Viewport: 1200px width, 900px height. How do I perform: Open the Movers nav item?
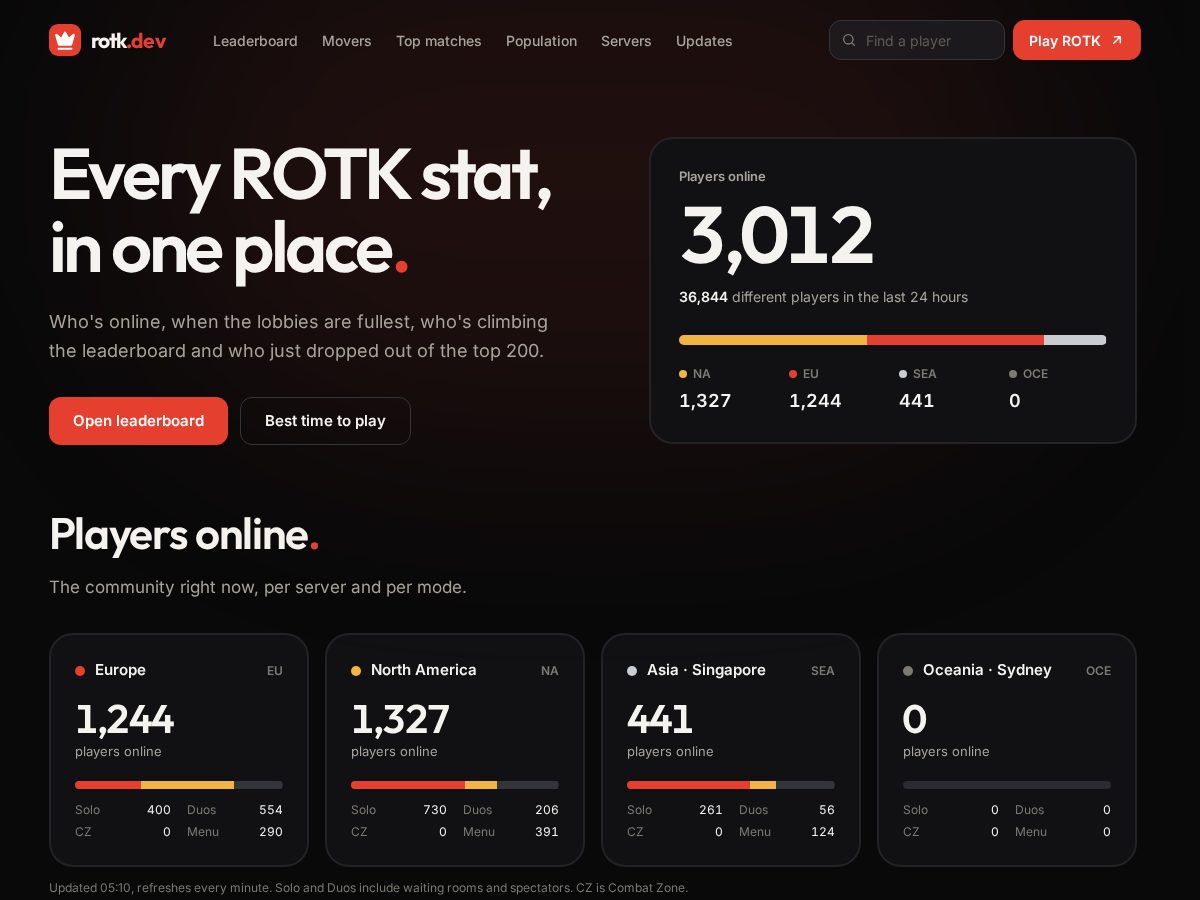coord(347,41)
